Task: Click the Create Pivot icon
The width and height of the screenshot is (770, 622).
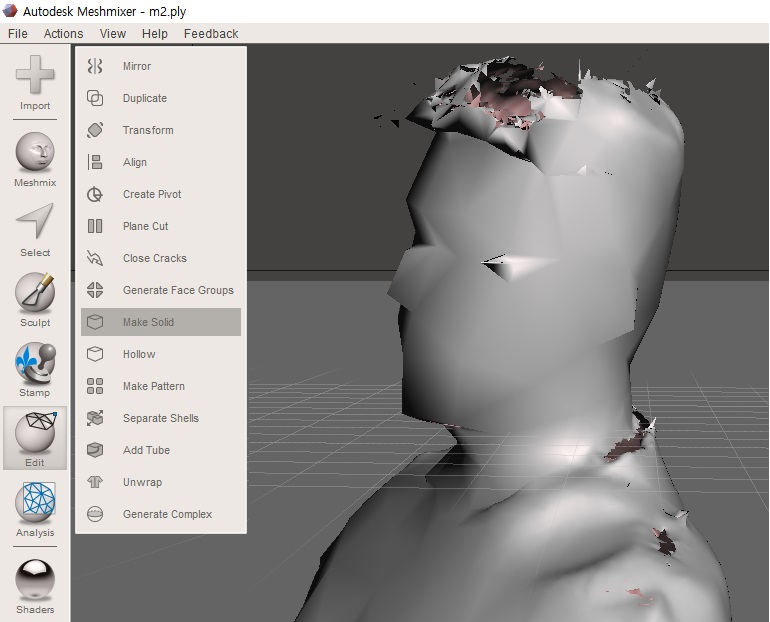Action: [95, 194]
